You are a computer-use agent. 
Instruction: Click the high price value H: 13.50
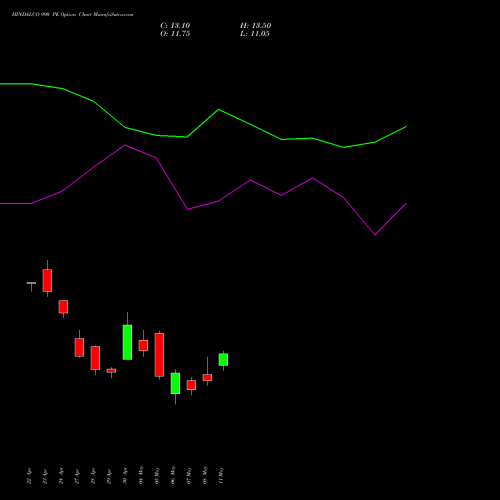pos(255,26)
